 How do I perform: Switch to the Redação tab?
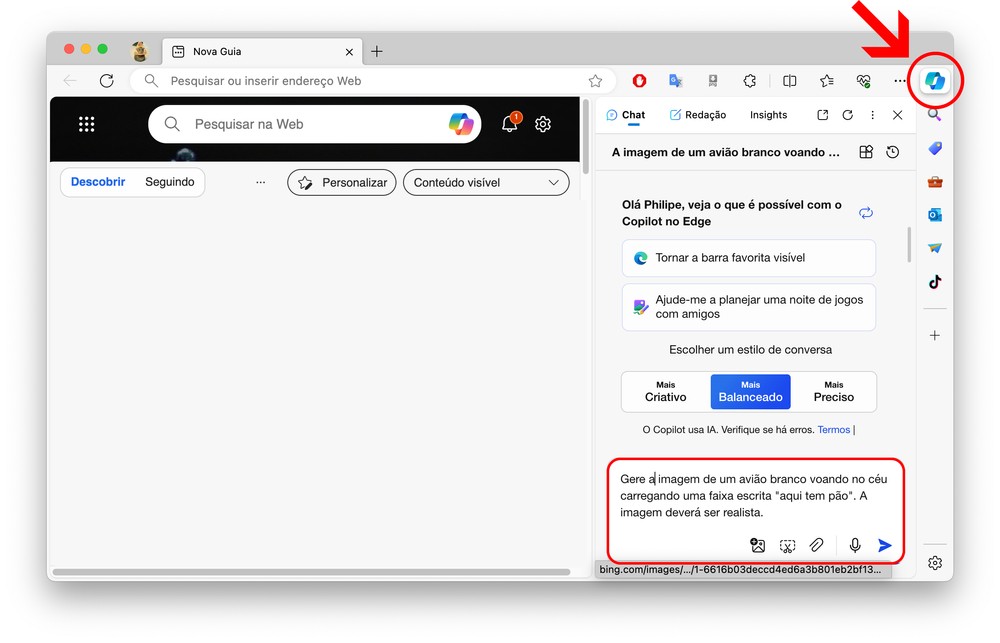tap(698, 115)
